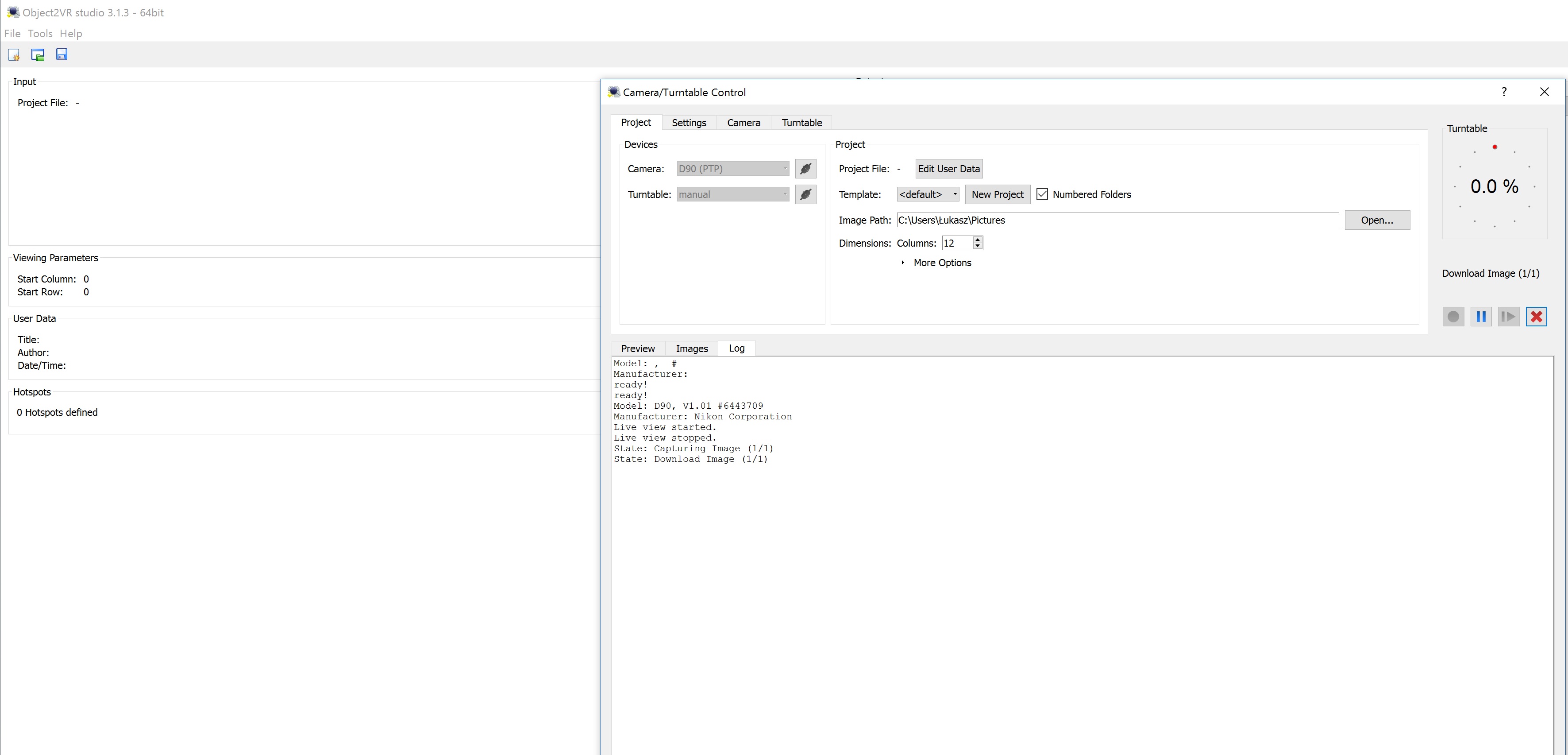Open the Camera D90 (PTP) dropdown
This screenshot has width=1568, height=755.
[733, 169]
